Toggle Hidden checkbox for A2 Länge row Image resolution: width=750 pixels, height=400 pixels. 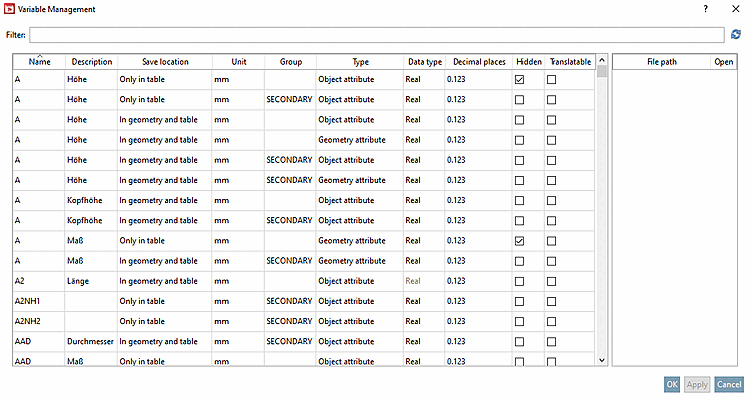[519, 281]
